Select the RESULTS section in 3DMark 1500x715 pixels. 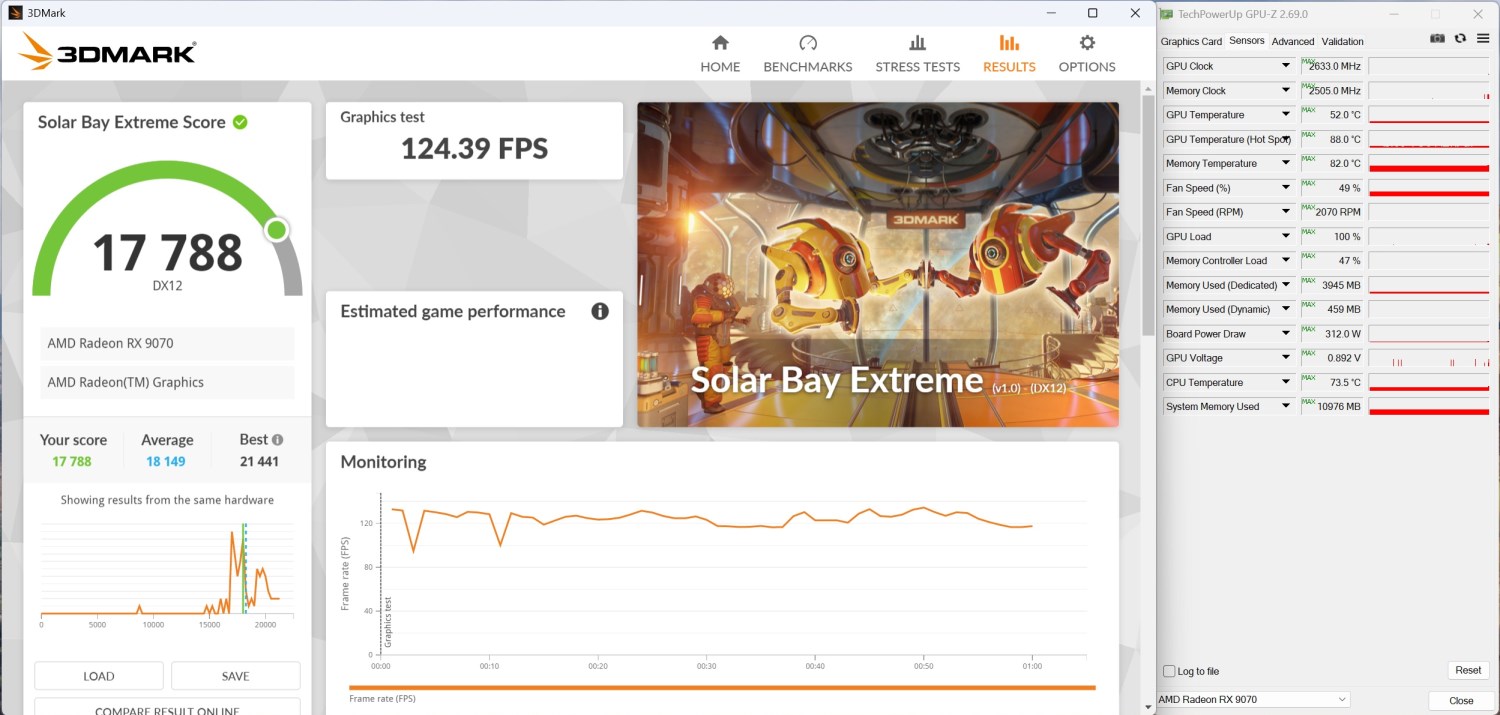tap(1009, 54)
